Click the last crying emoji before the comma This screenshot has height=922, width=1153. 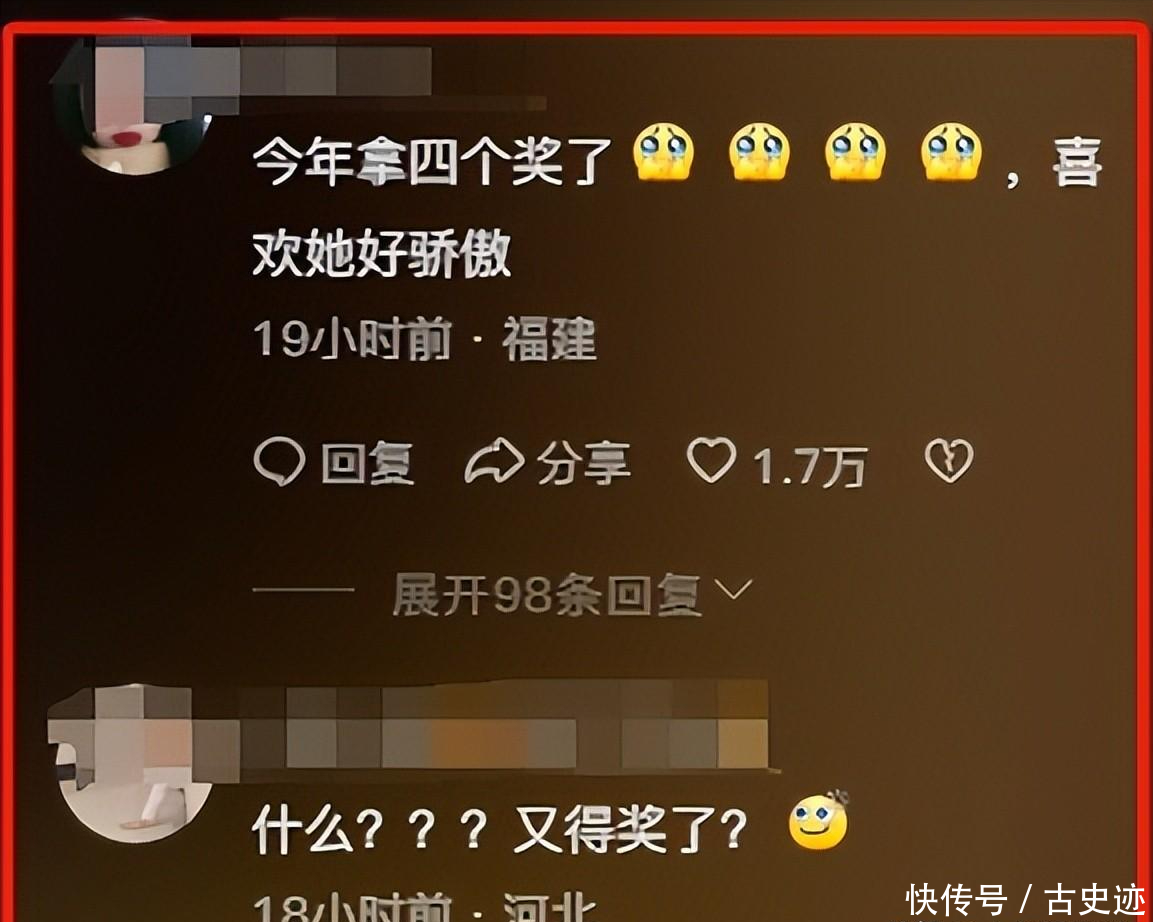[x=952, y=151]
